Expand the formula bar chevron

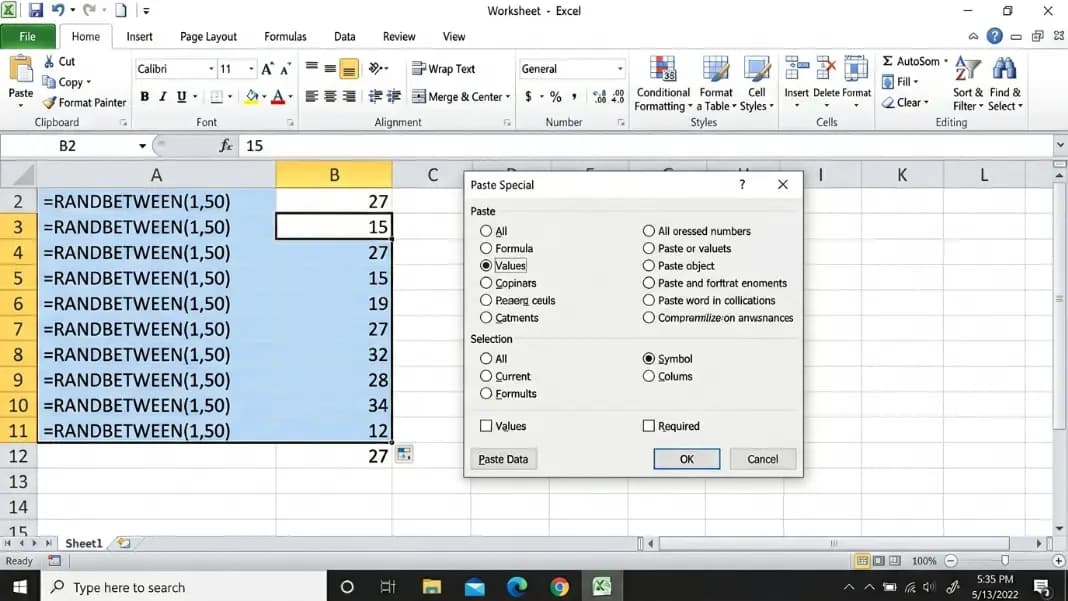(x=1060, y=145)
